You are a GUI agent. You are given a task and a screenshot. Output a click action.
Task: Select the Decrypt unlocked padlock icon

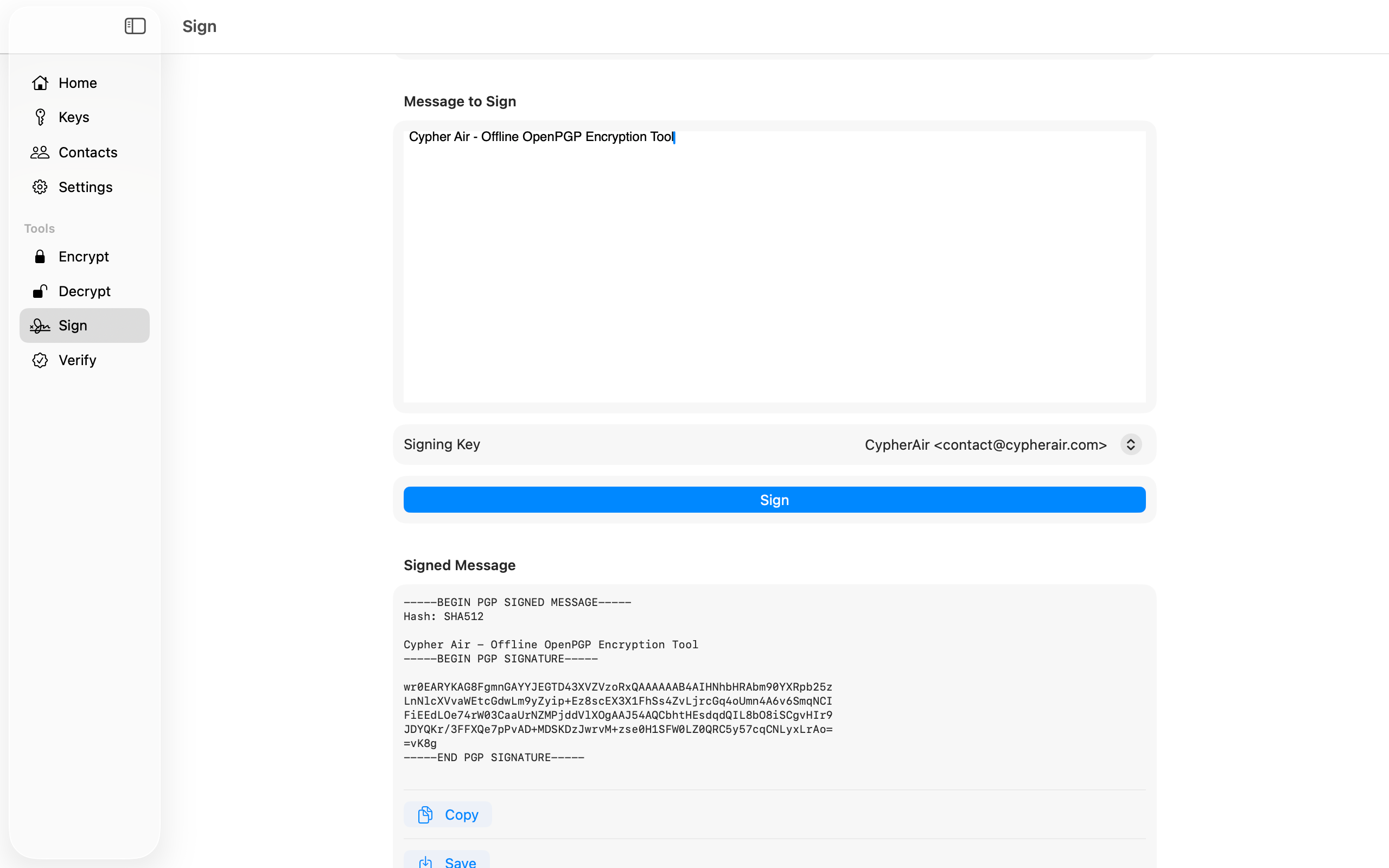coord(40,291)
